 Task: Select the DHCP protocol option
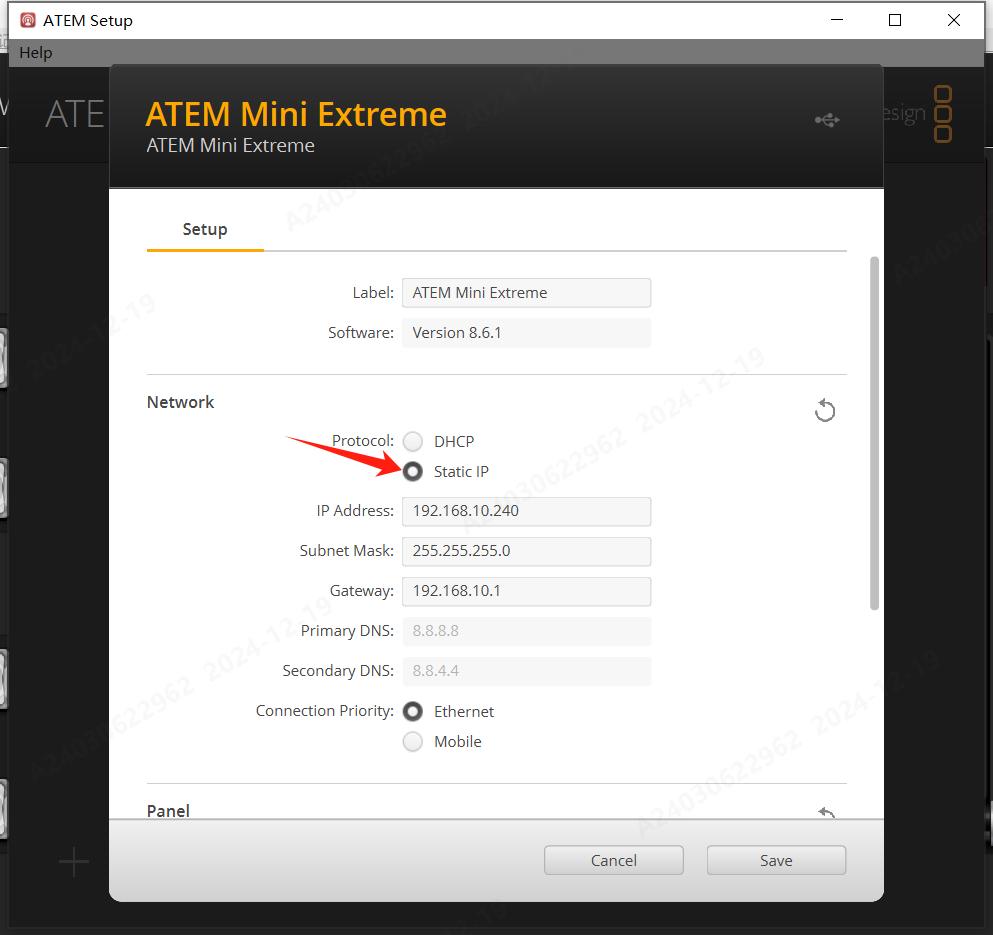(413, 441)
